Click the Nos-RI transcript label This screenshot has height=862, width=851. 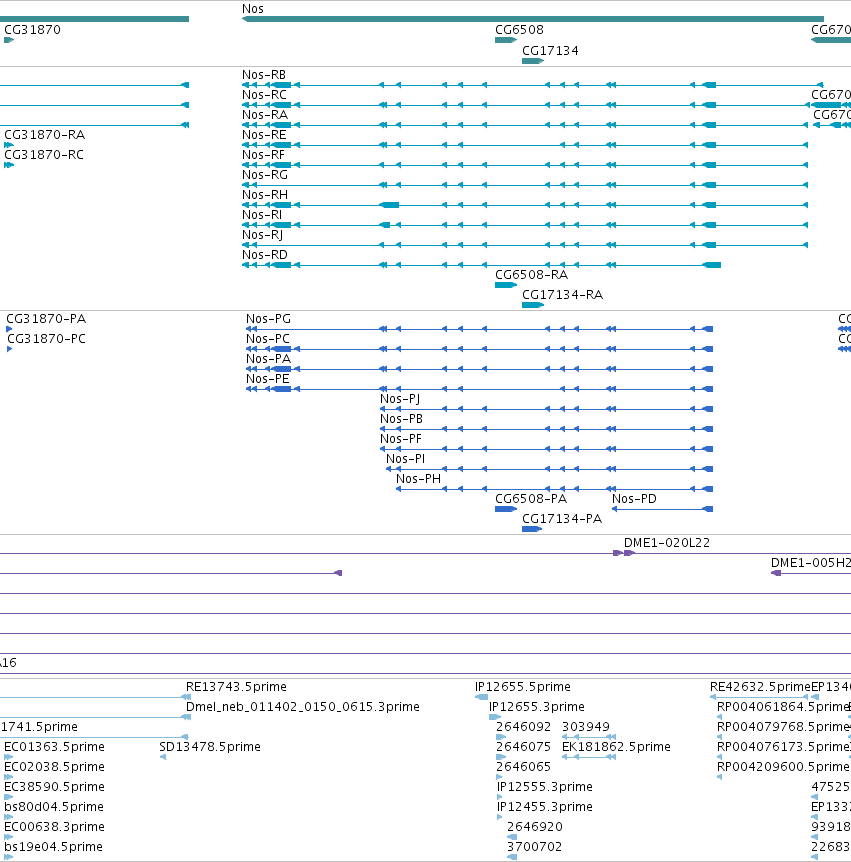click(262, 214)
